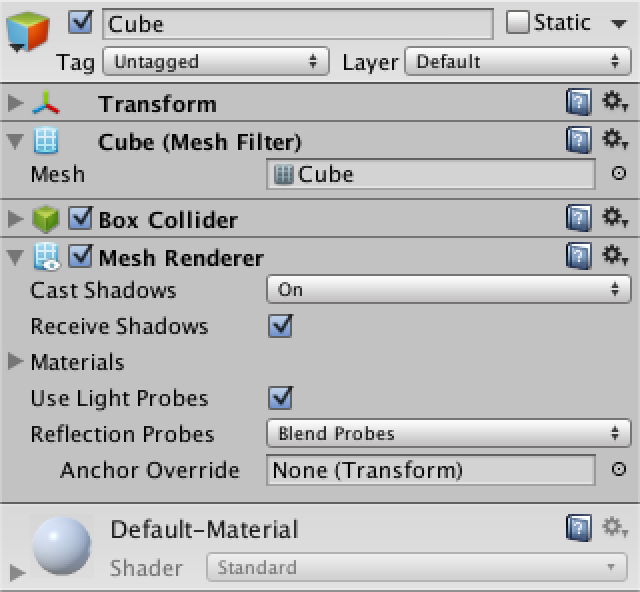Open Transform gear settings menu
The height and width of the screenshot is (592, 640).
pos(614,101)
